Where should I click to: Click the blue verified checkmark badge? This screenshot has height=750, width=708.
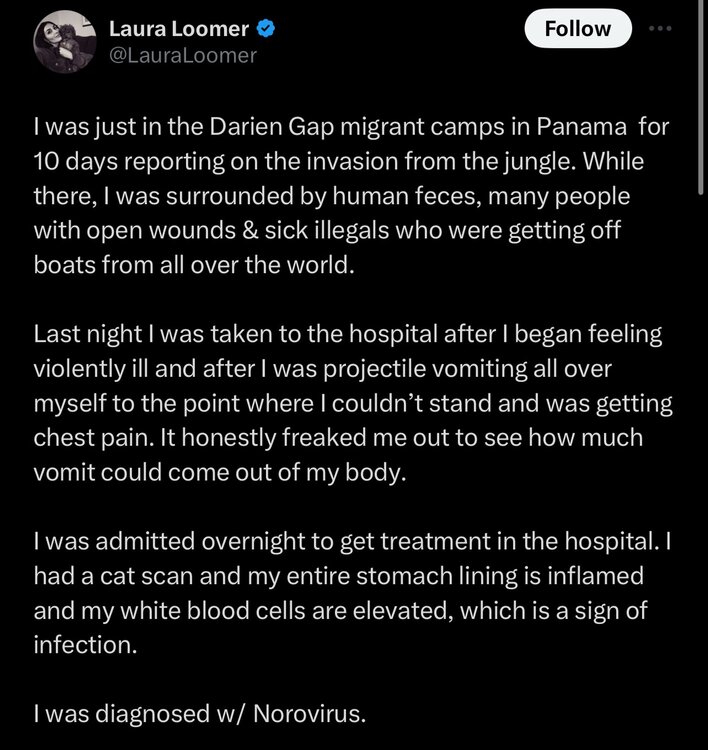[267, 29]
